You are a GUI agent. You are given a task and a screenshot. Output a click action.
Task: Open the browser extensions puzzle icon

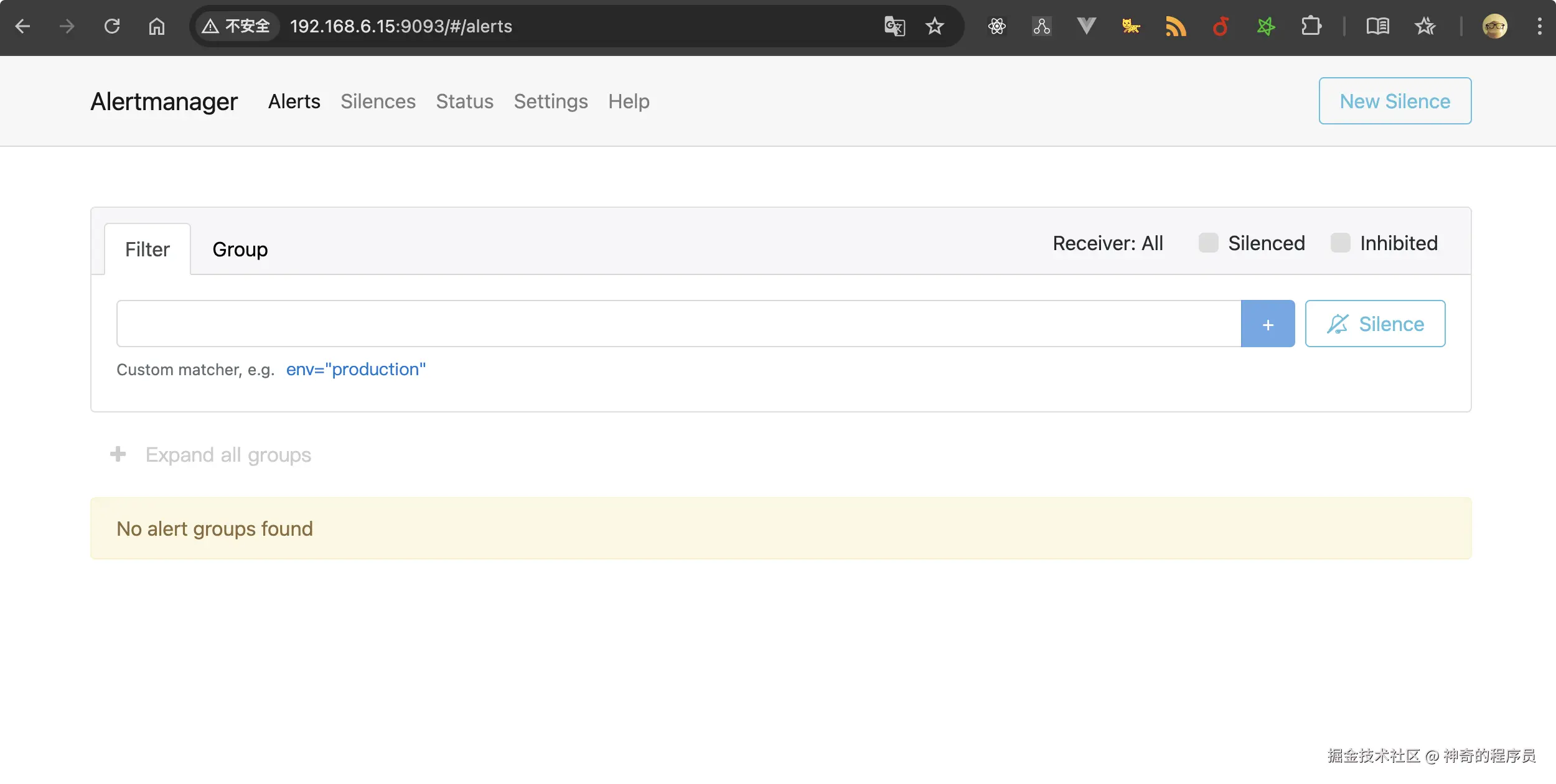1311,26
